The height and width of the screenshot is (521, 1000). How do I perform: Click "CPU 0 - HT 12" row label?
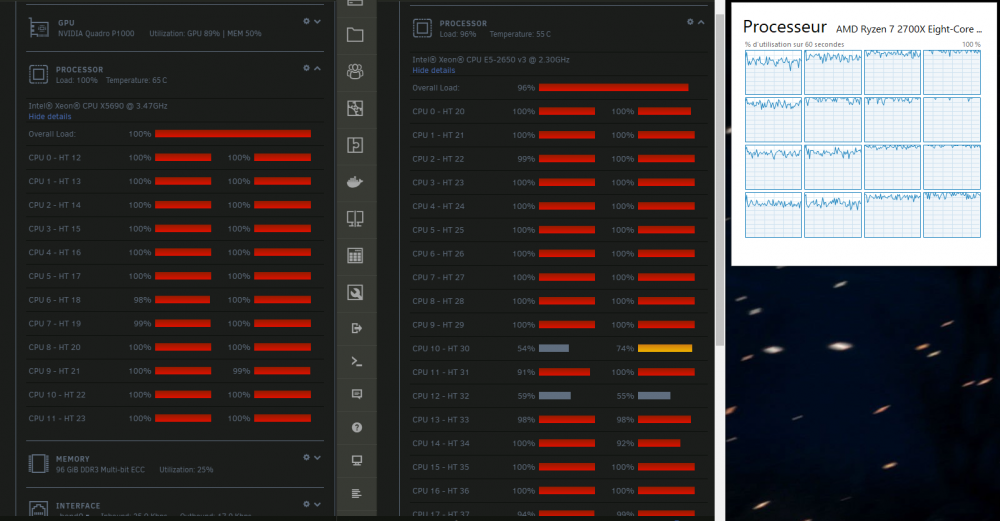pos(55,158)
